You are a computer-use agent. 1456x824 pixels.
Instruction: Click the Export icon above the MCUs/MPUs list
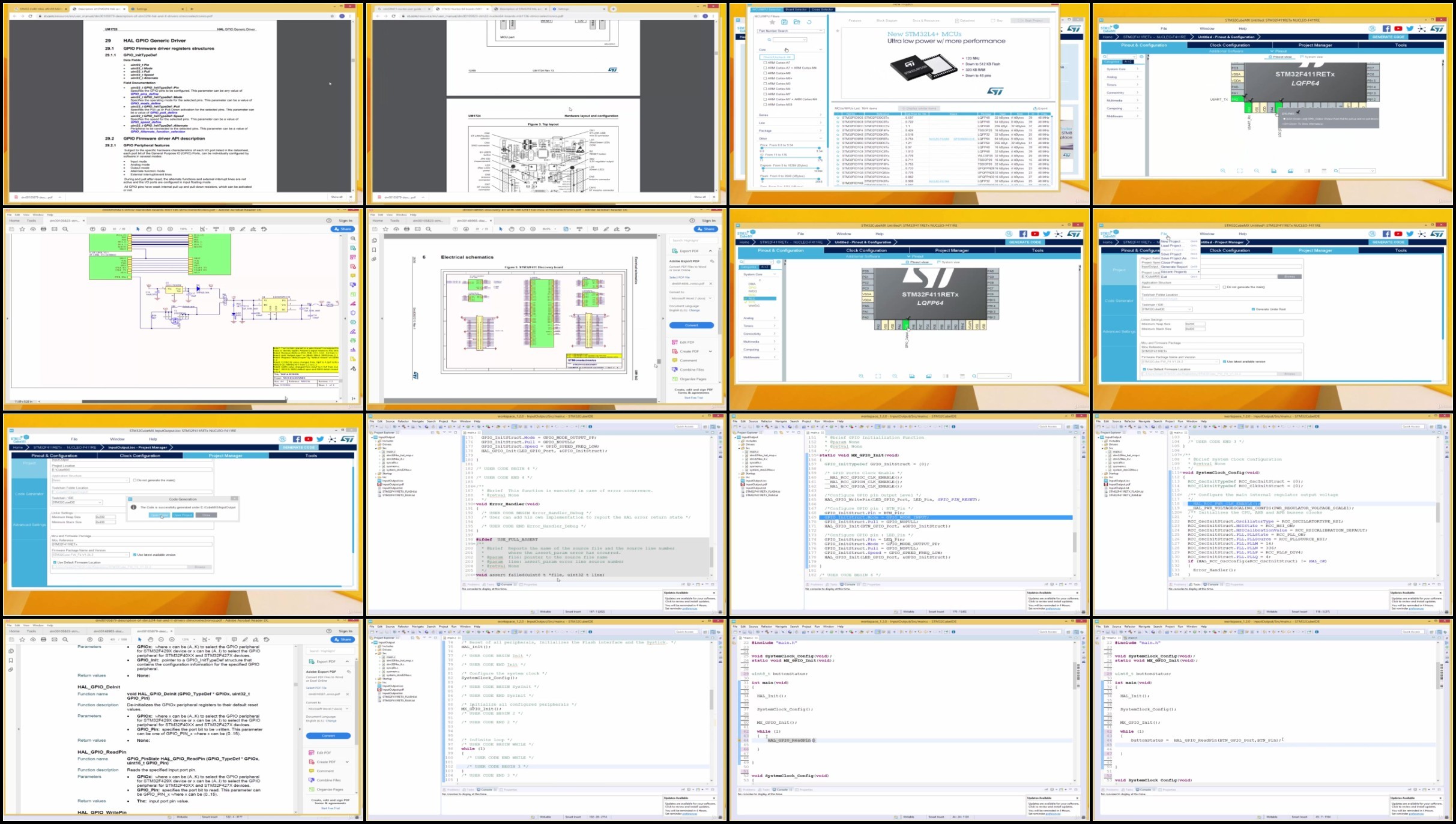pyautogui.click(x=1041, y=109)
